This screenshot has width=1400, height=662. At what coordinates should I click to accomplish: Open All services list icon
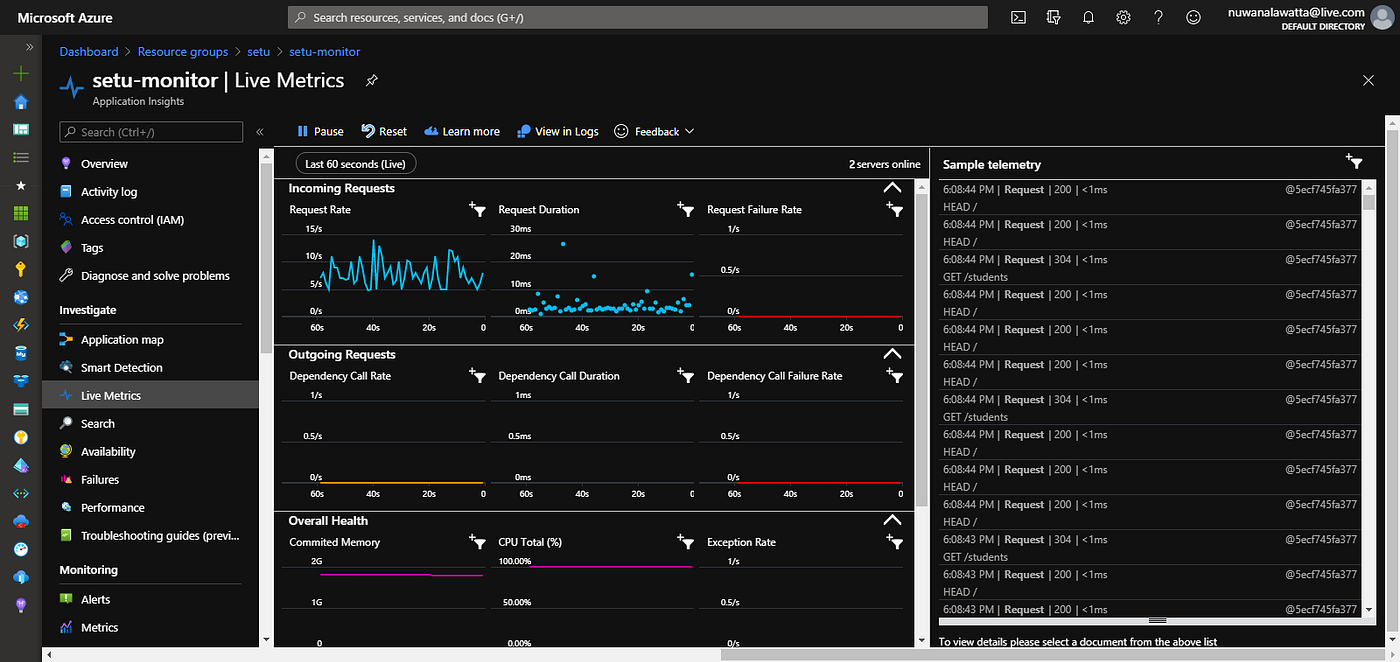point(21,158)
